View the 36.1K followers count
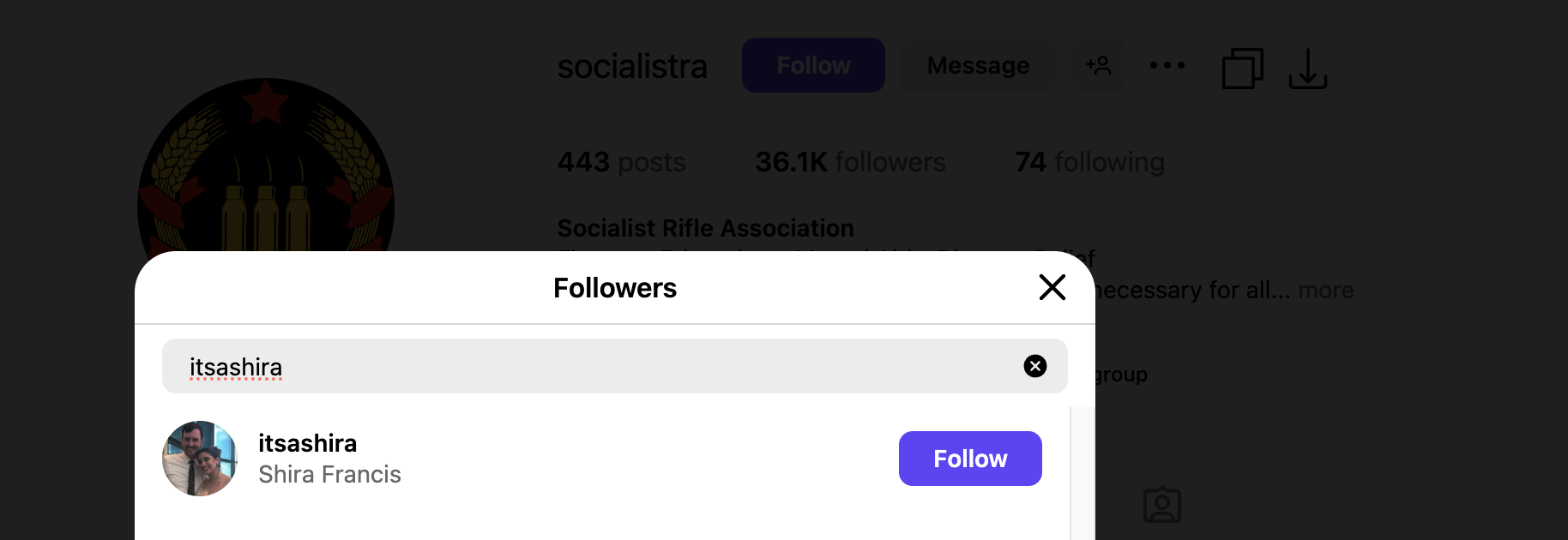The height and width of the screenshot is (540, 1568). click(849, 162)
